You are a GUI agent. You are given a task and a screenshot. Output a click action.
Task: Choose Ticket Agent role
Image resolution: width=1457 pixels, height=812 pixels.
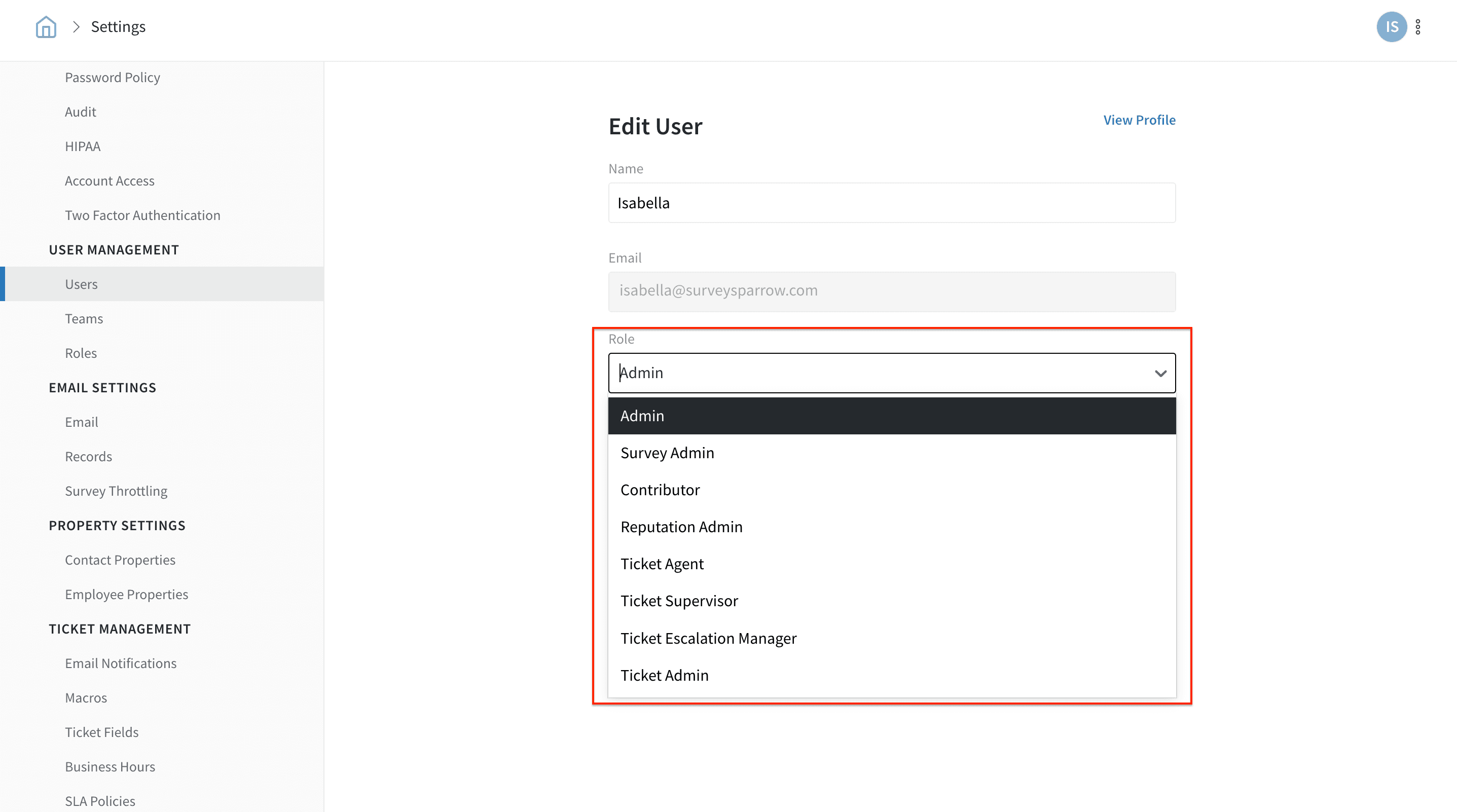(x=662, y=564)
